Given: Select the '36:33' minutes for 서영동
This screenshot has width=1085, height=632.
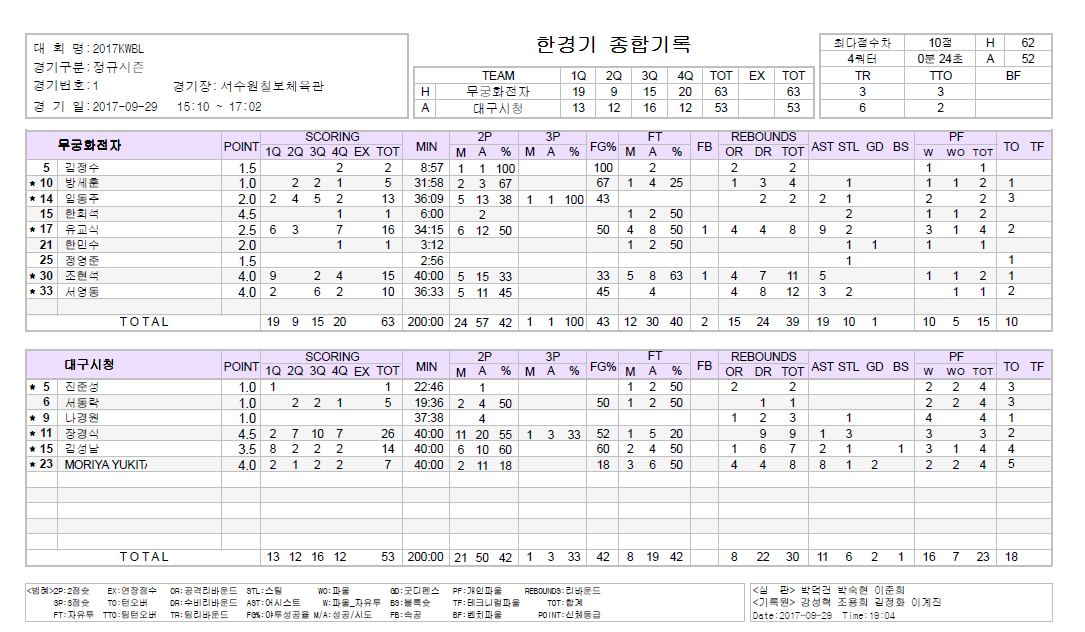Looking at the screenshot, I should tap(429, 291).
